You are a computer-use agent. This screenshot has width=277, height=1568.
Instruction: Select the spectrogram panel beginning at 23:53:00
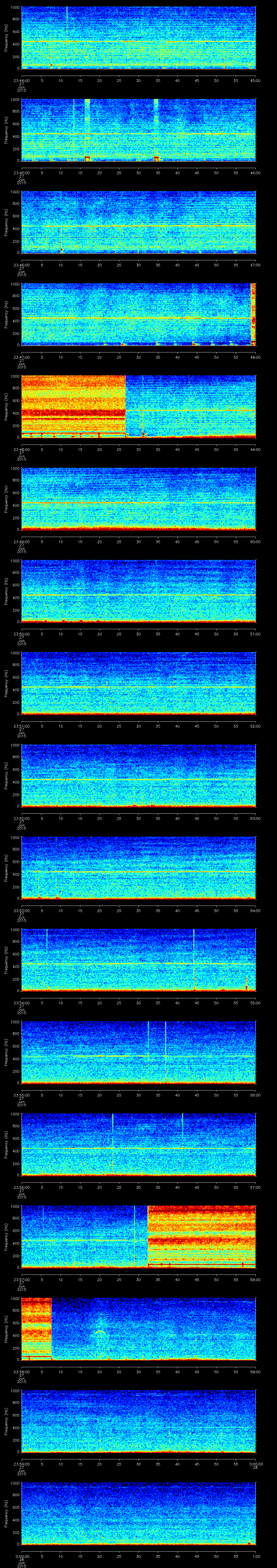pyautogui.click(x=138, y=868)
